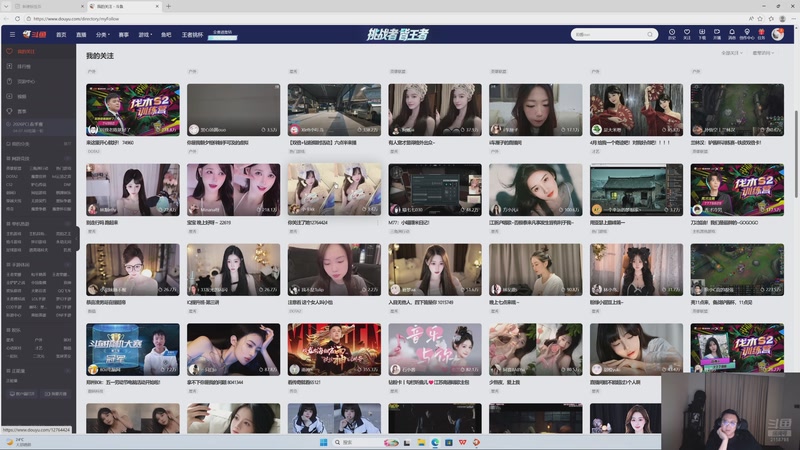Click the 挑战者 banner in header
The image size is (800, 450).
coord(398,34)
